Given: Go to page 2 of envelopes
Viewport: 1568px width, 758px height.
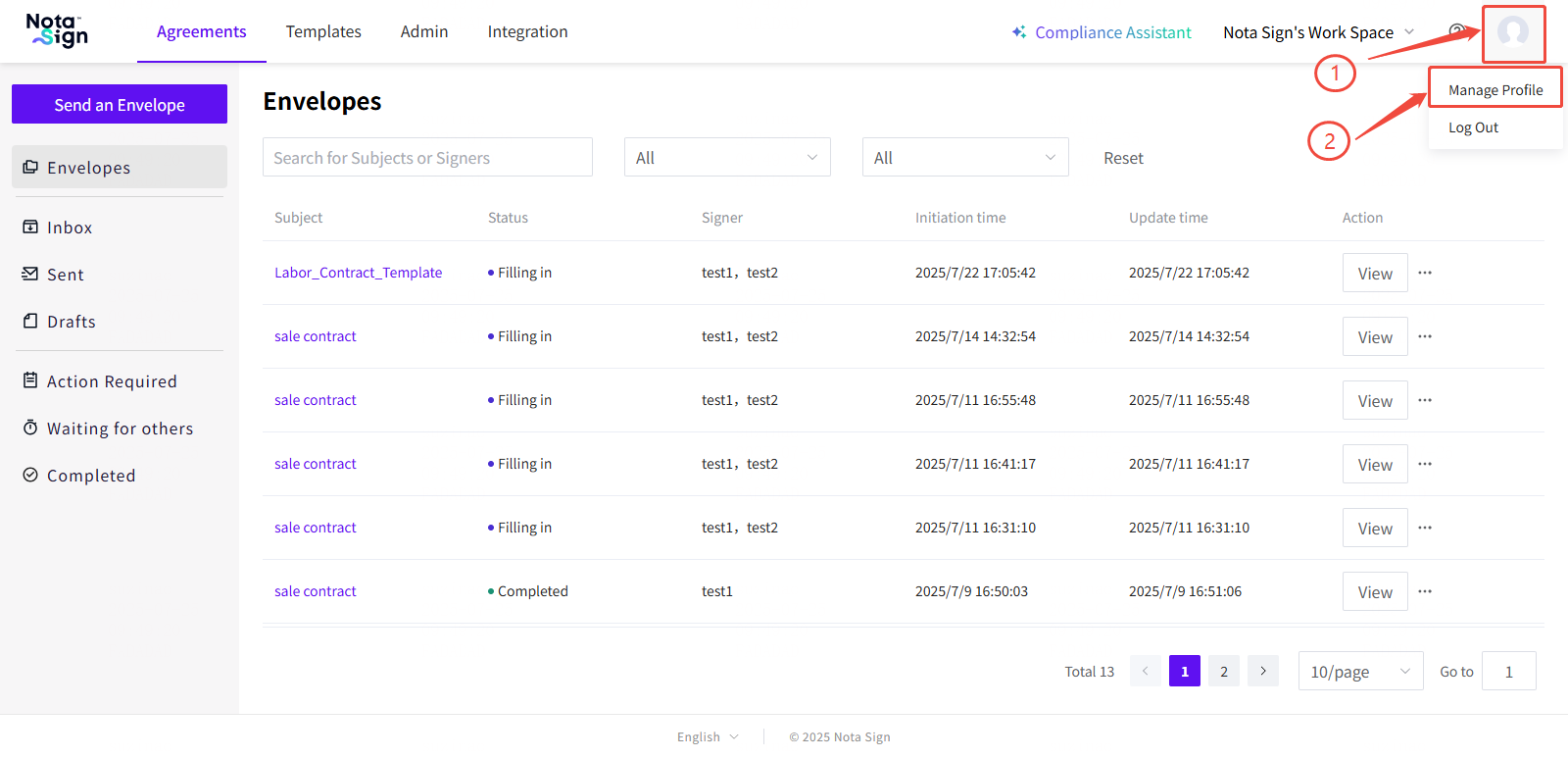Looking at the screenshot, I should click(x=1223, y=671).
